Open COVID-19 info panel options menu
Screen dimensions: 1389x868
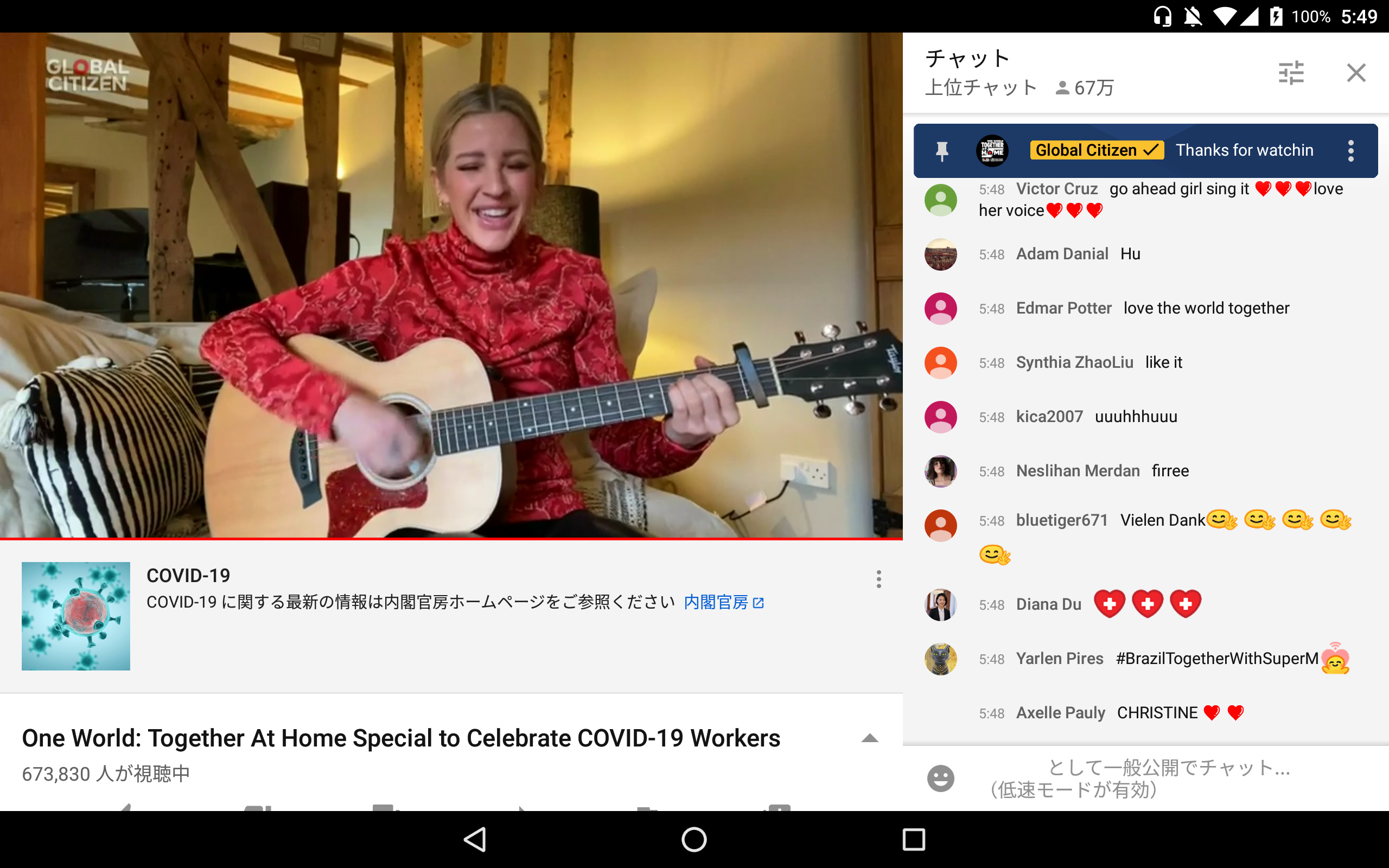[x=878, y=579]
